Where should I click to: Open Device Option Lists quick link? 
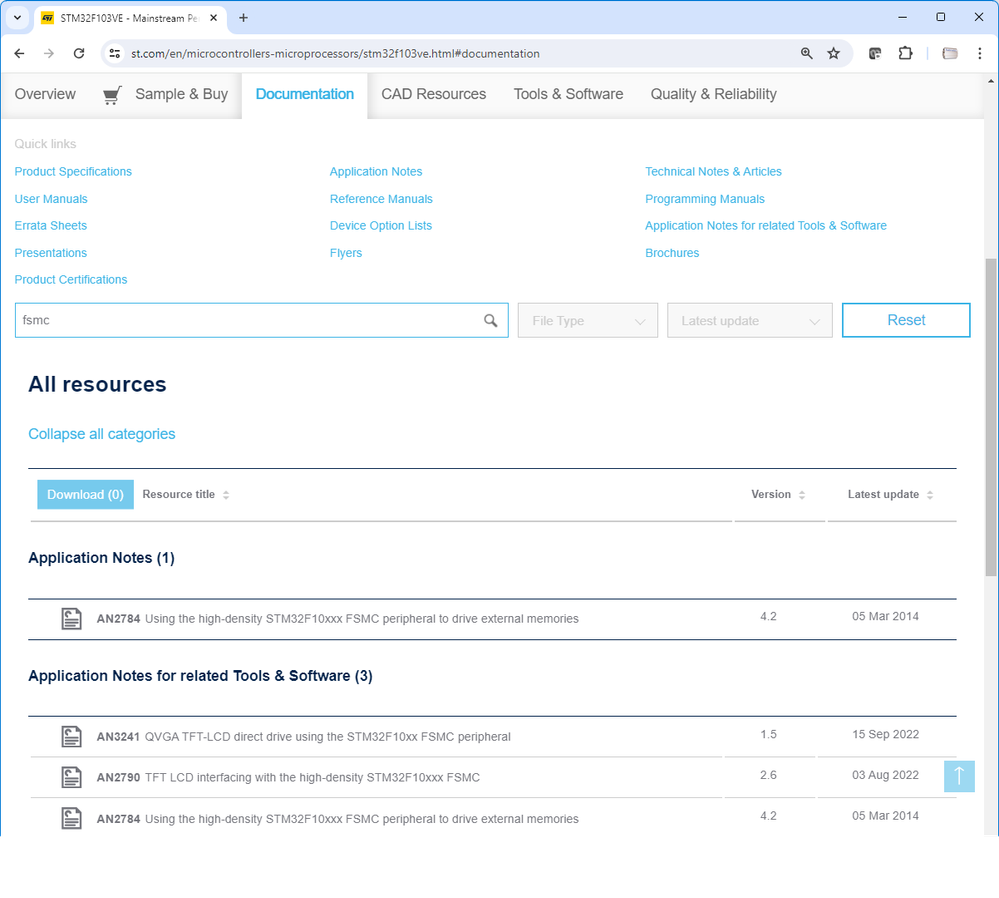(381, 226)
